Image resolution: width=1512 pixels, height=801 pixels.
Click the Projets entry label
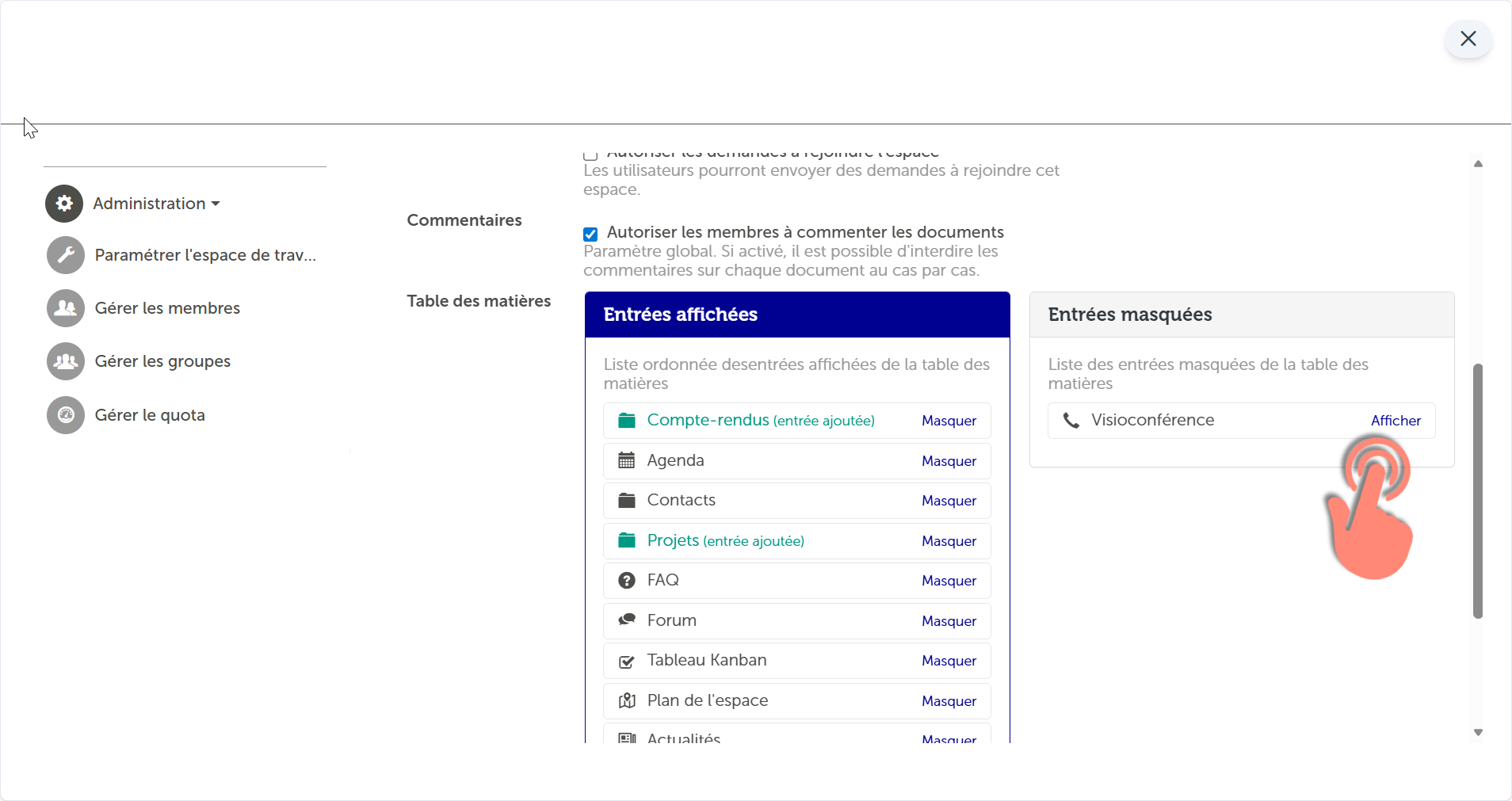tap(725, 540)
